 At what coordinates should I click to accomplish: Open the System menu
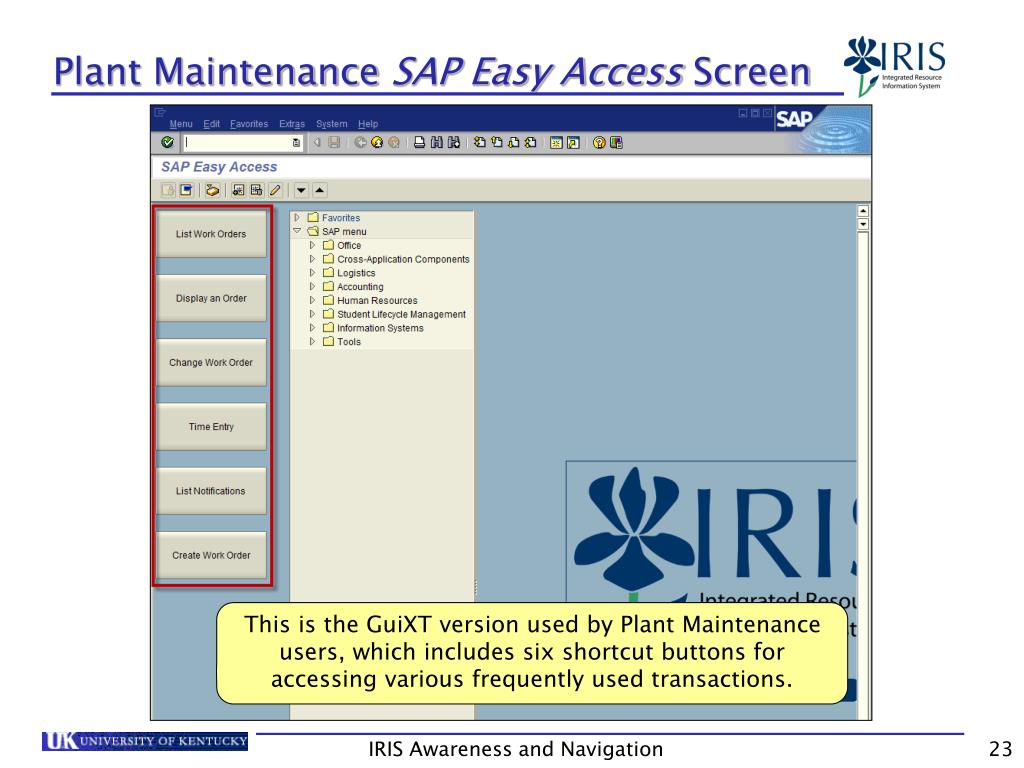(332, 124)
